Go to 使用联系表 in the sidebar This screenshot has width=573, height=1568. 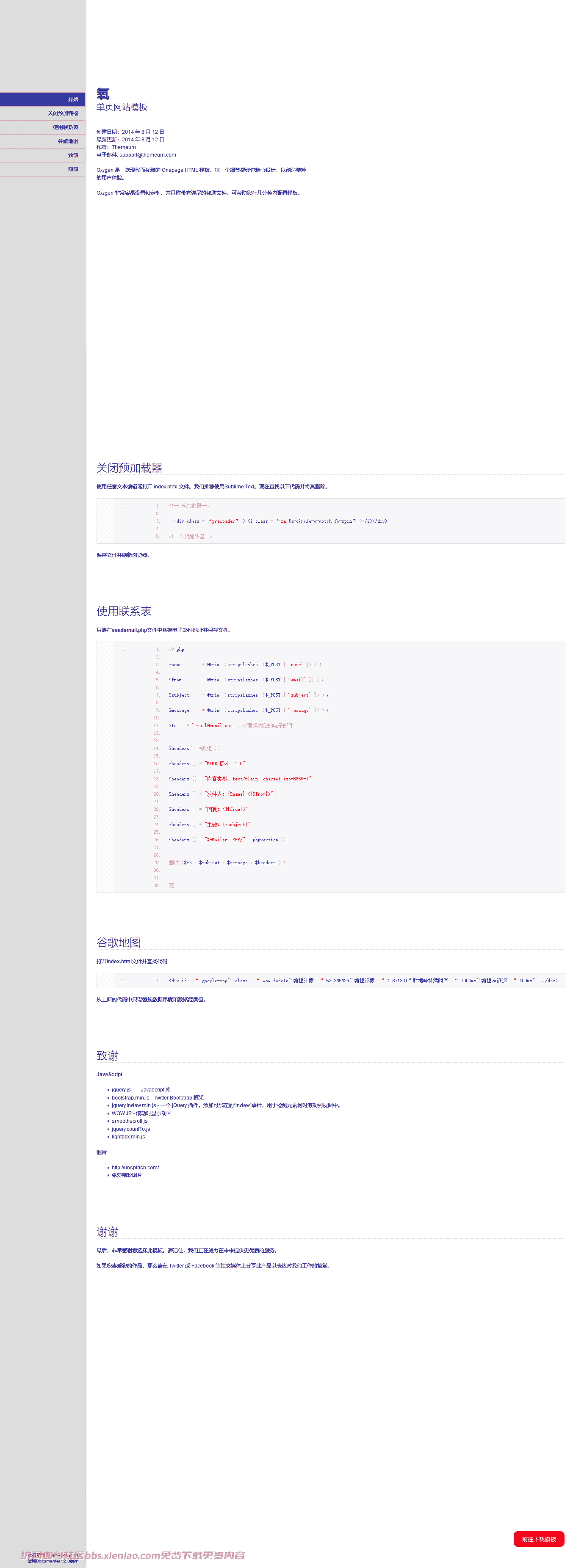point(42,127)
